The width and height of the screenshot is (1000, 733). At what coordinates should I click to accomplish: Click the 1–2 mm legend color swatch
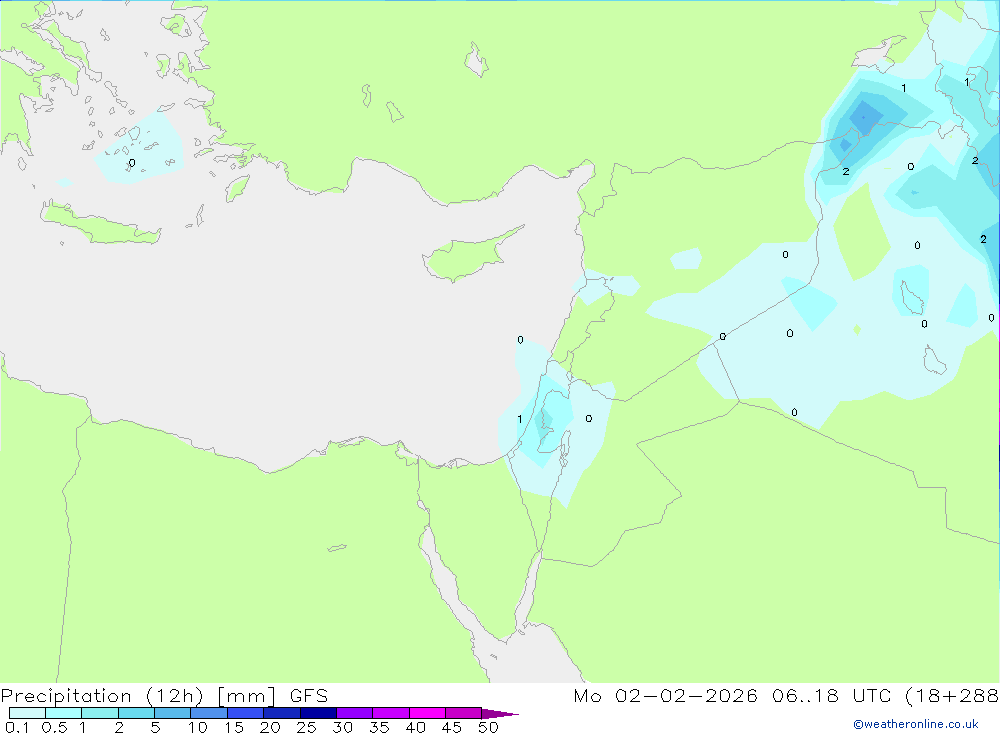click(100, 713)
